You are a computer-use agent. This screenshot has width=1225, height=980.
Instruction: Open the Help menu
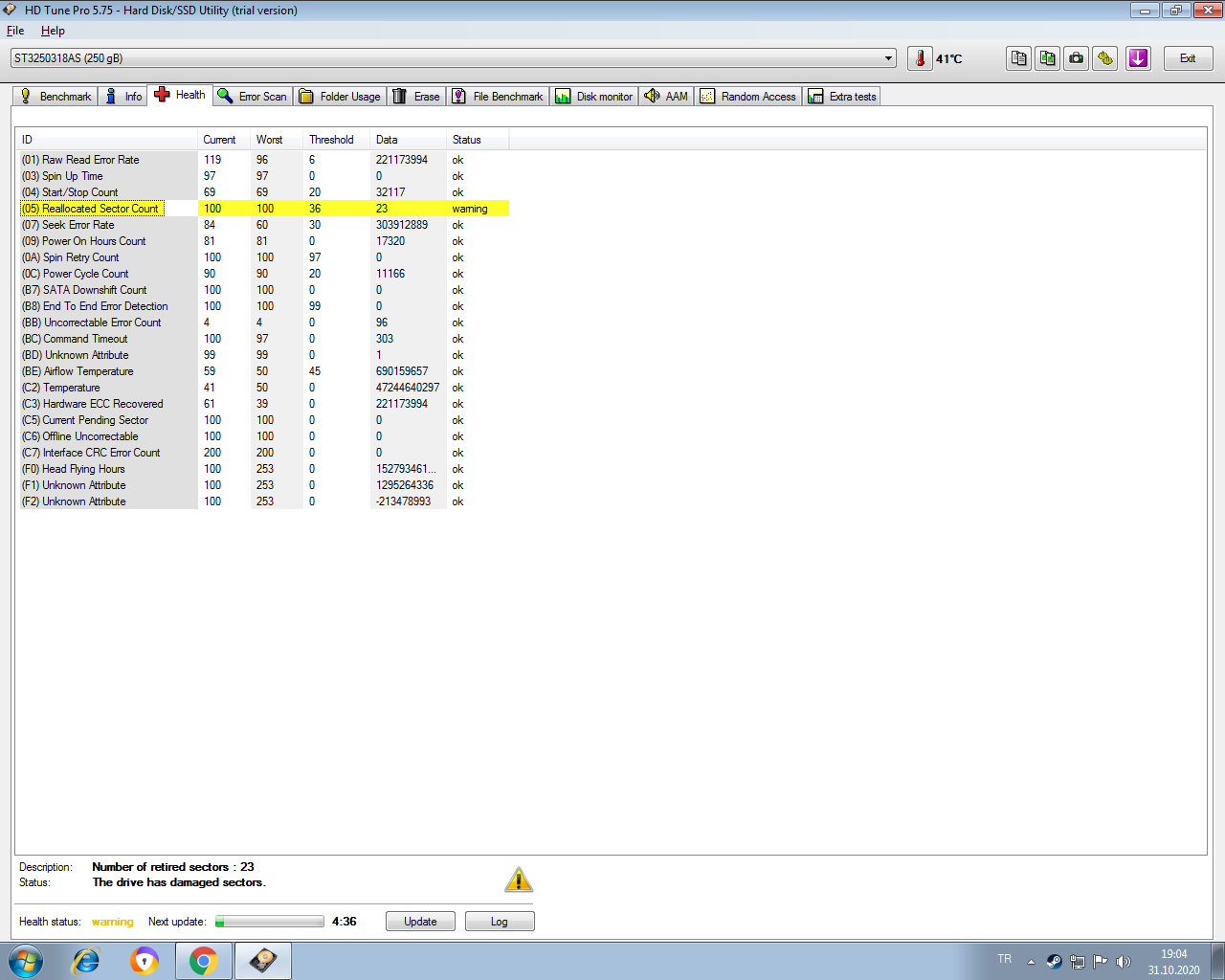(53, 31)
